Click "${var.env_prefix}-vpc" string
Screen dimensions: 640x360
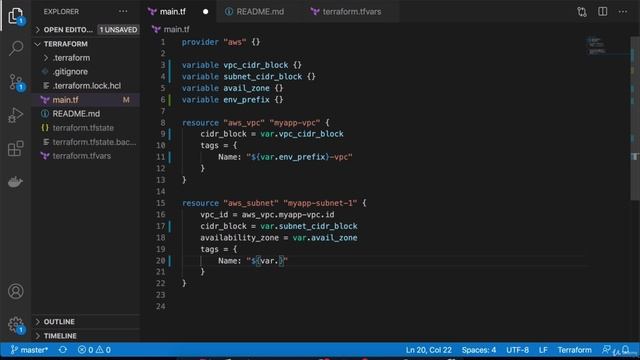point(299,157)
